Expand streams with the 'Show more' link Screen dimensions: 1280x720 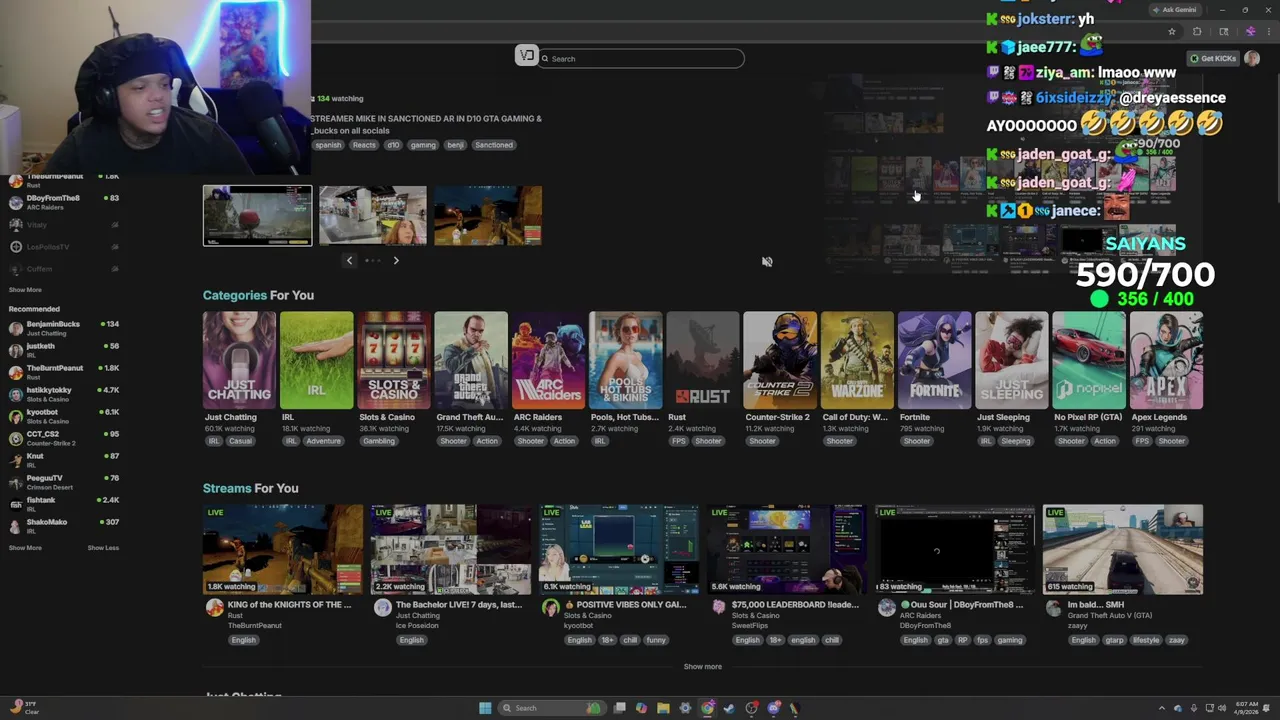pos(702,667)
